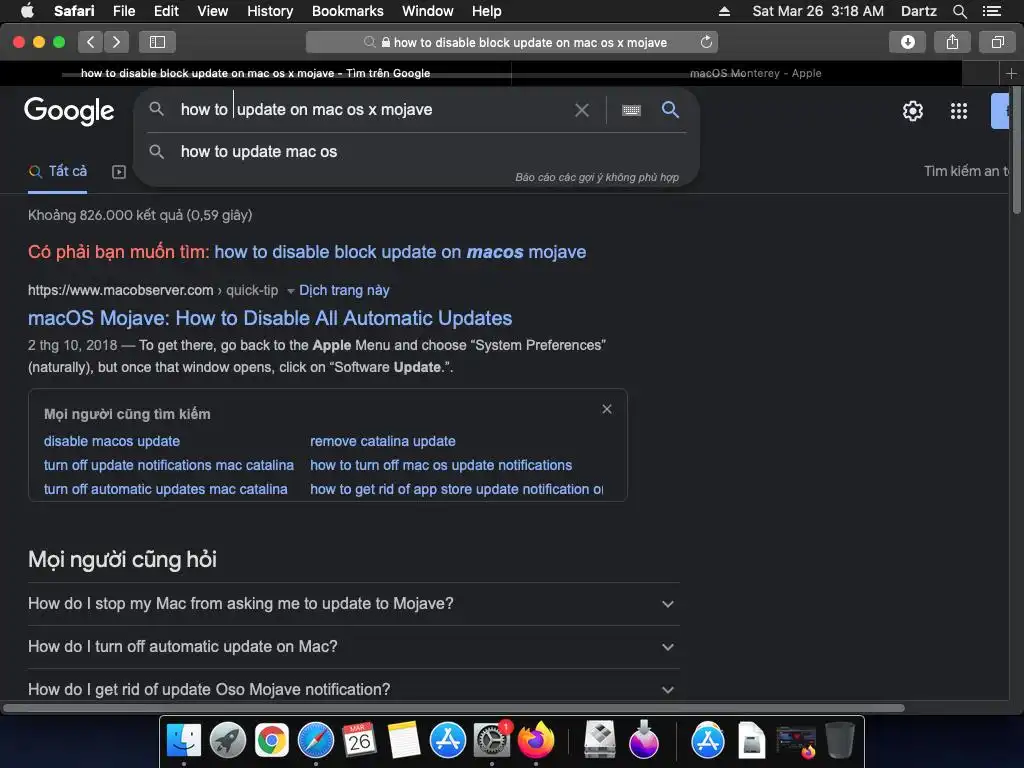Select the "Tất cả" results tab
This screenshot has width=1024, height=768.
57,172
